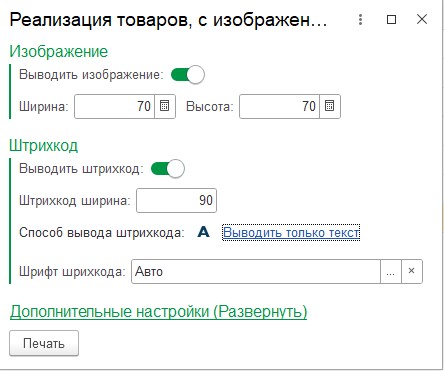Click the letter A barcode output icon
The height and width of the screenshot is (371, 444).
203,232
